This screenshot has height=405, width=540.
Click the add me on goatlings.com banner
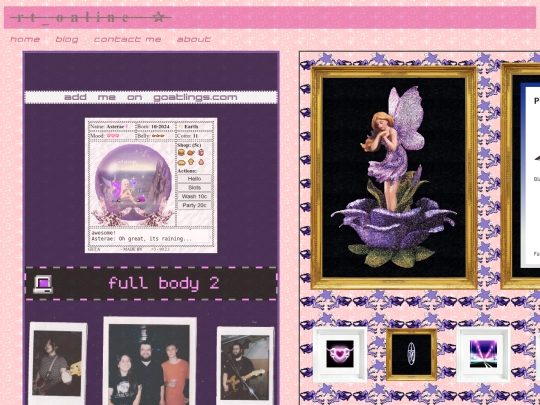coord(151,97)
